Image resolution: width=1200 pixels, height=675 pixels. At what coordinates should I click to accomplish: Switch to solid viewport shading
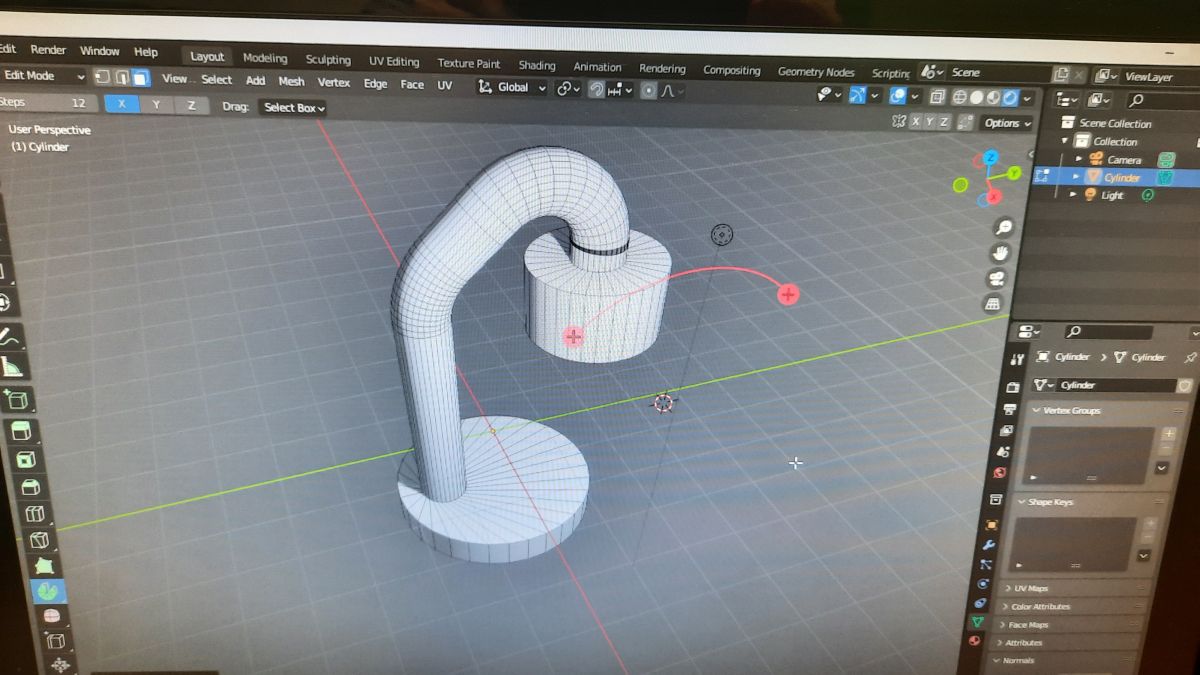click(977, 98)
